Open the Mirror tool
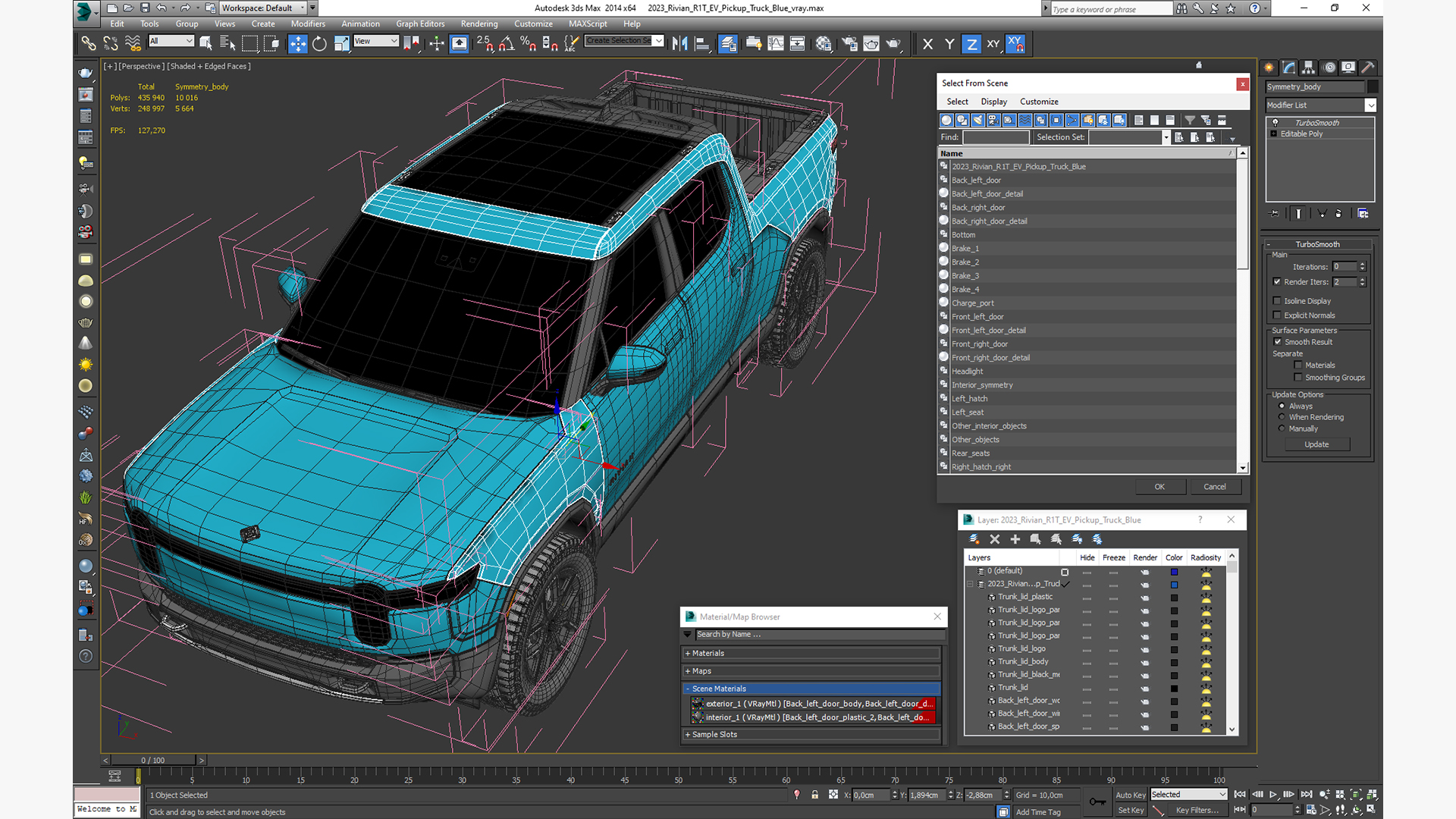 pos(679,44)
